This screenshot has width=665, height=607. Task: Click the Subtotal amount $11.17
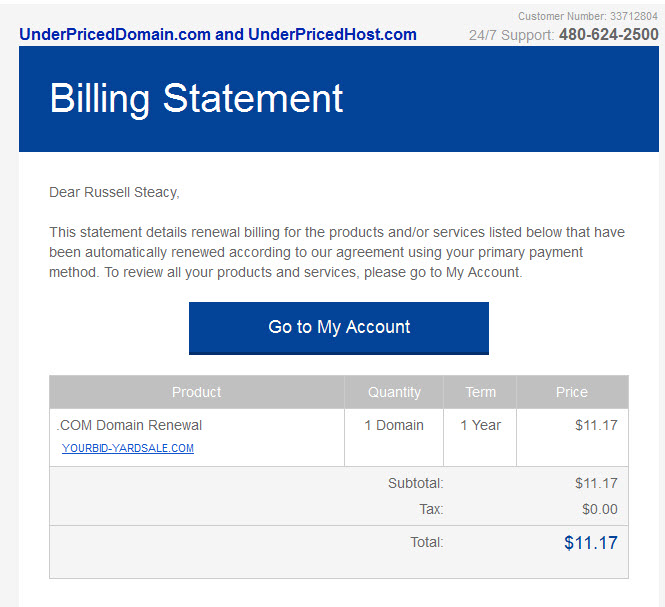[596, 483]
